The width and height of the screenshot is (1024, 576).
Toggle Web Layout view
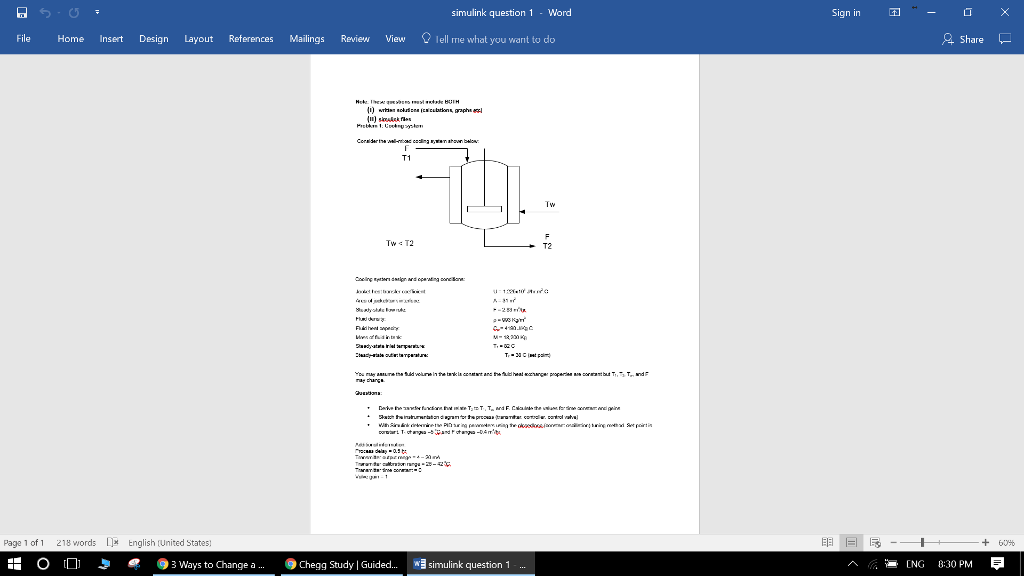point(873,542)
